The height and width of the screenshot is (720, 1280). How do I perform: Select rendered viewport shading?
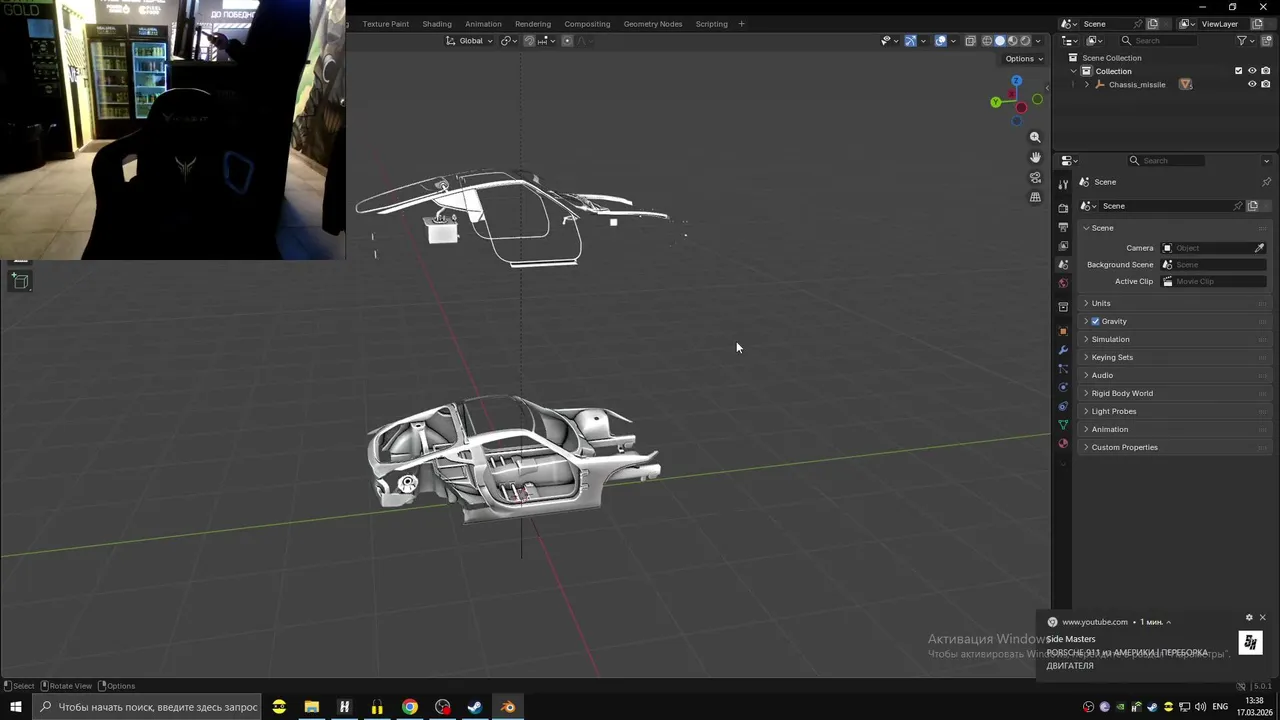coord(1025,41)
